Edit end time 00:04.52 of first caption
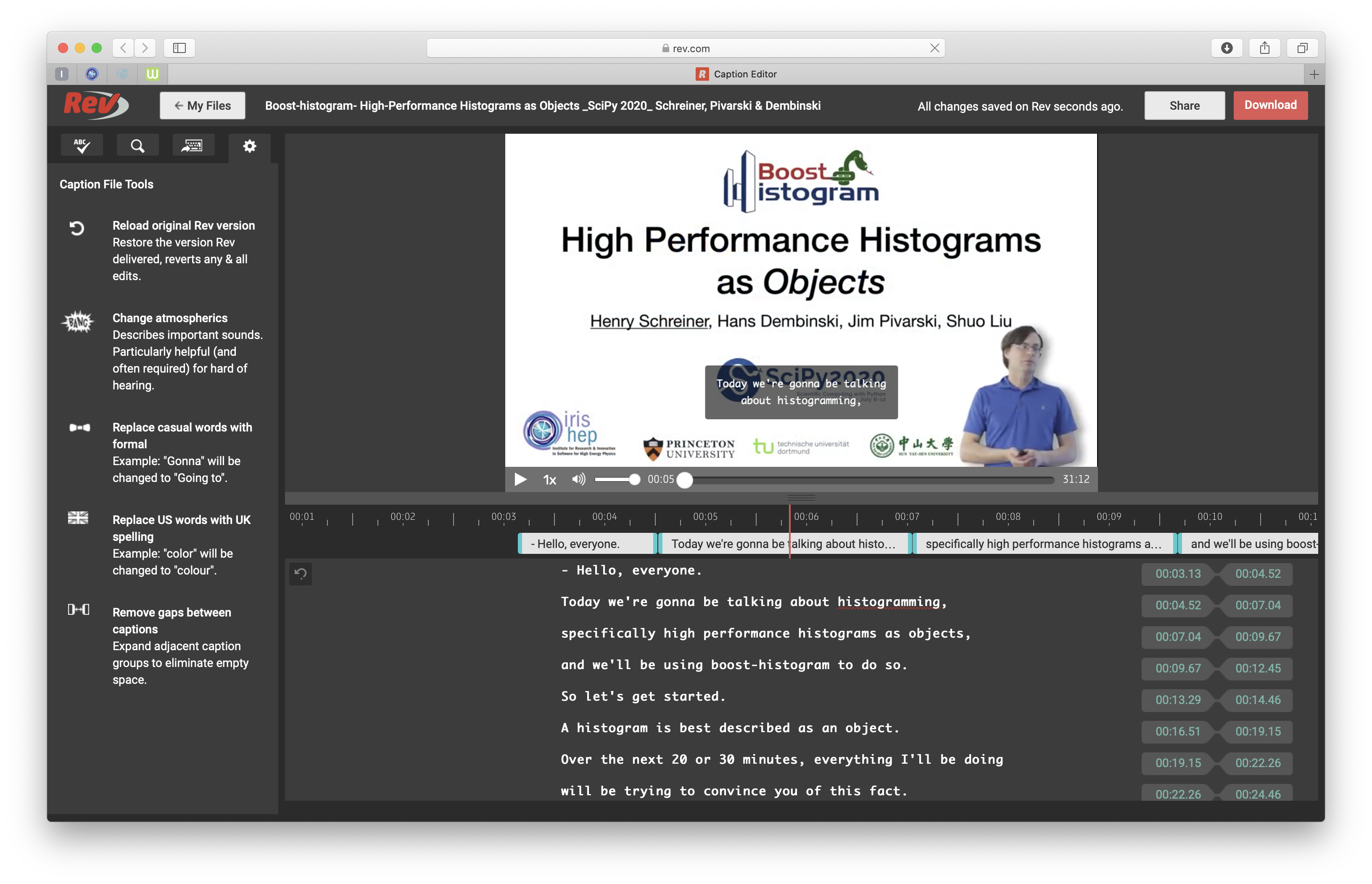This screenshot has height=884, width=1372. (1257, 574)
